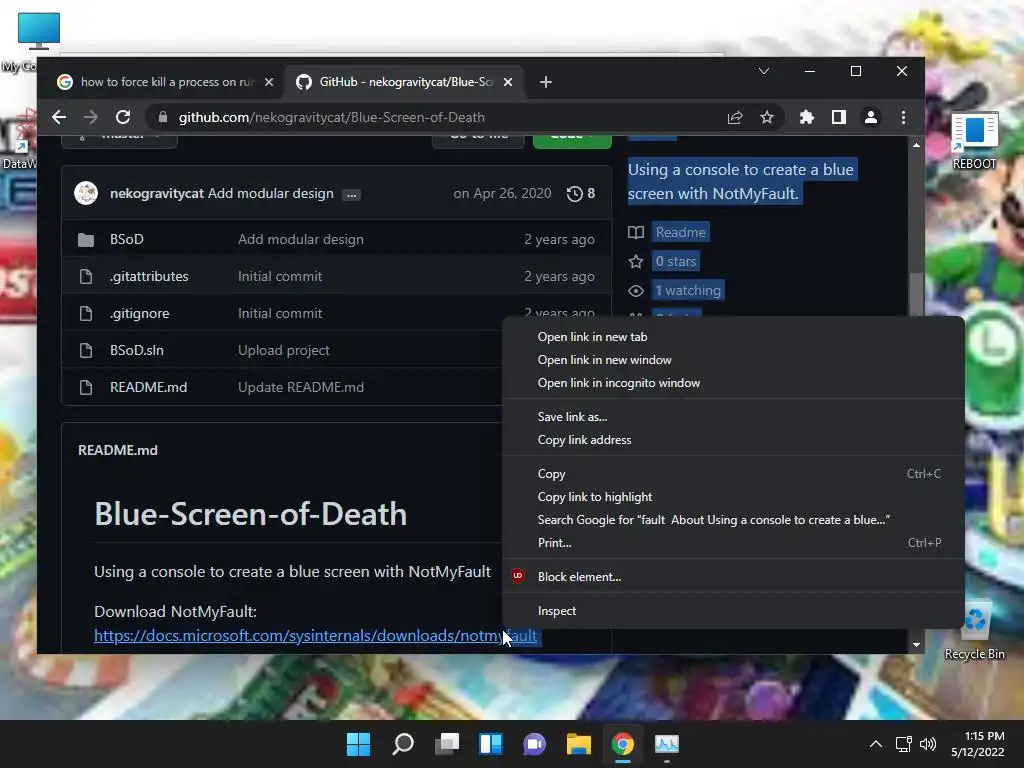This screenshot has width=1024, height=768.
Task: Open the tab search chevron
Action: [763, 71]
